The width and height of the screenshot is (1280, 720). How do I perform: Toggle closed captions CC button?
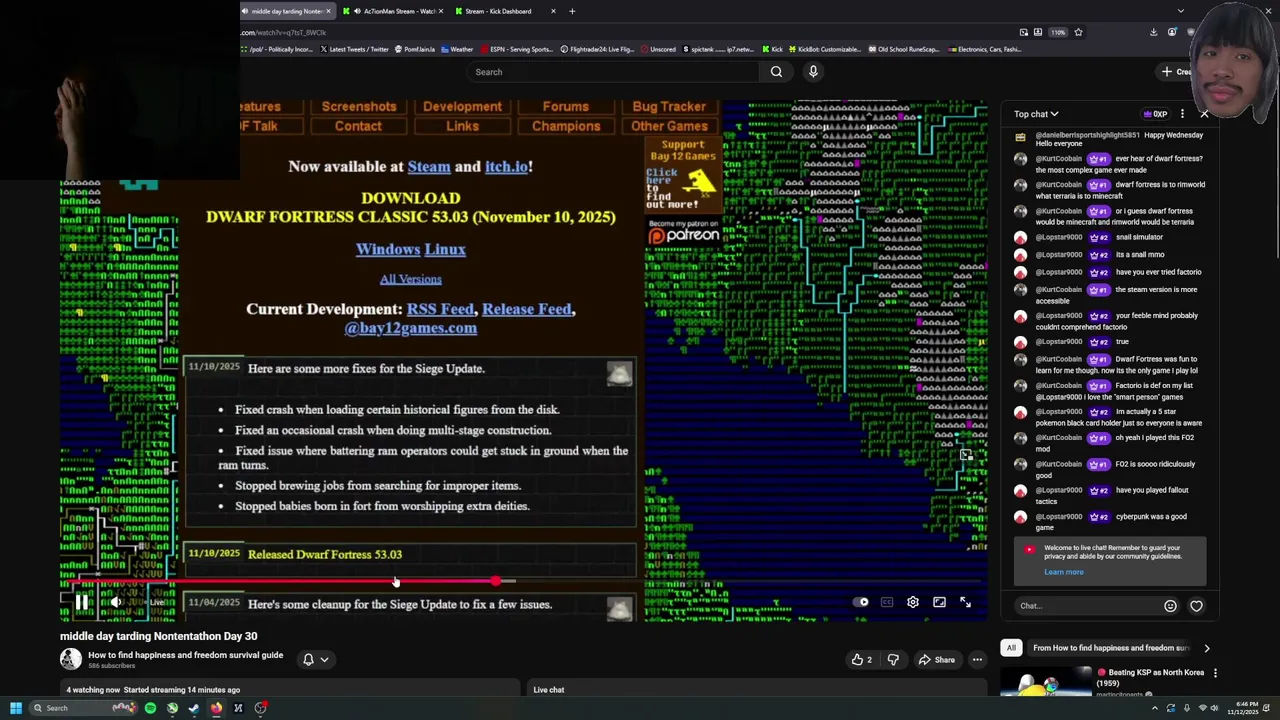click(x=887, y=602)
